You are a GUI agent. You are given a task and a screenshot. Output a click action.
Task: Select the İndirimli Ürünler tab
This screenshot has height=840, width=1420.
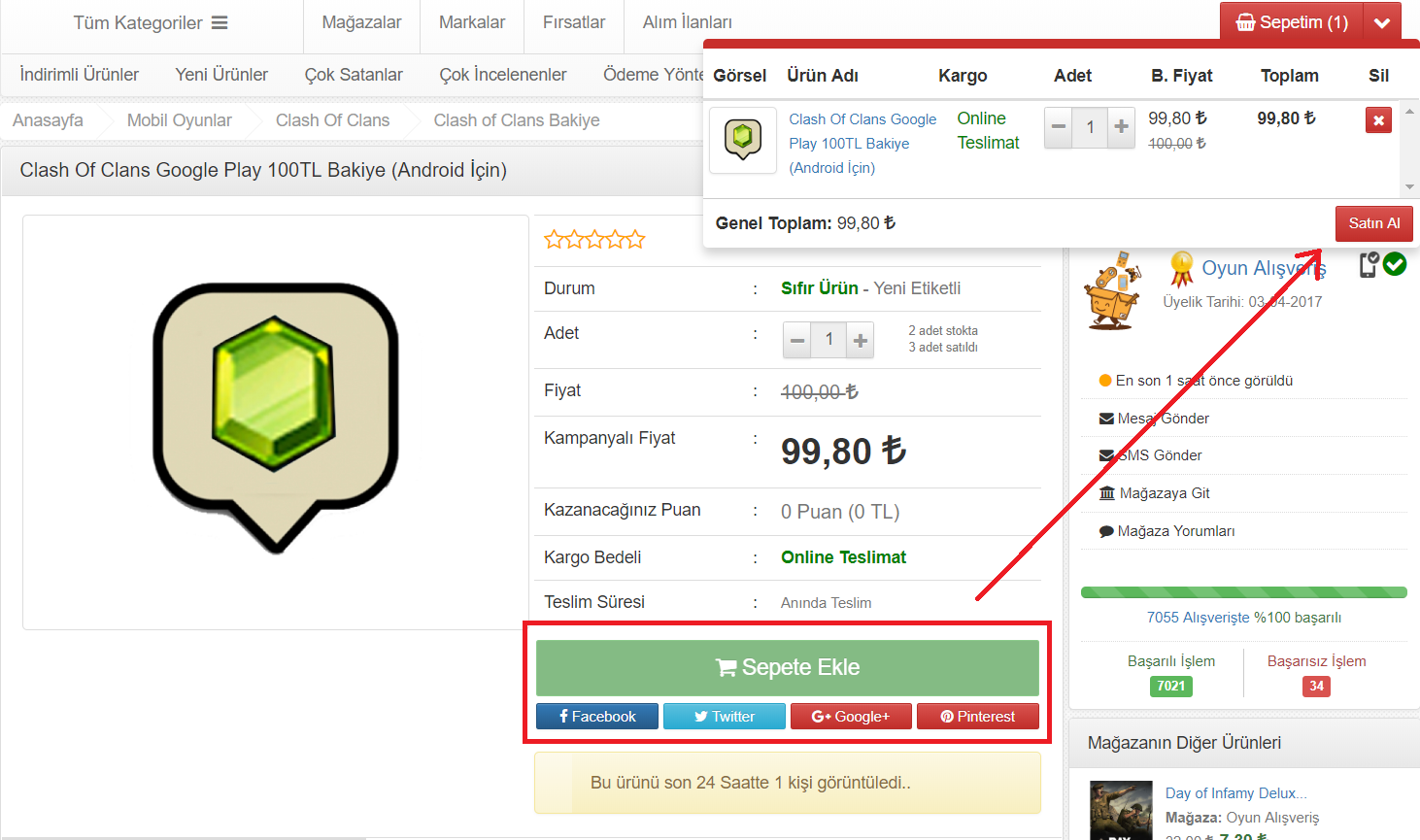[80, 75]
